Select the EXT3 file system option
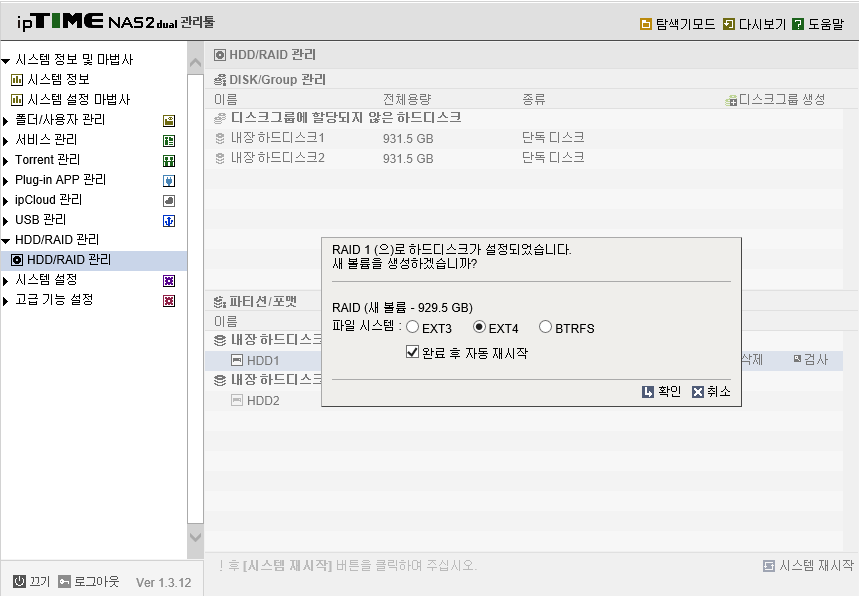Image resolution: width=859 pixels, height=596 pixels. [413, 327]
